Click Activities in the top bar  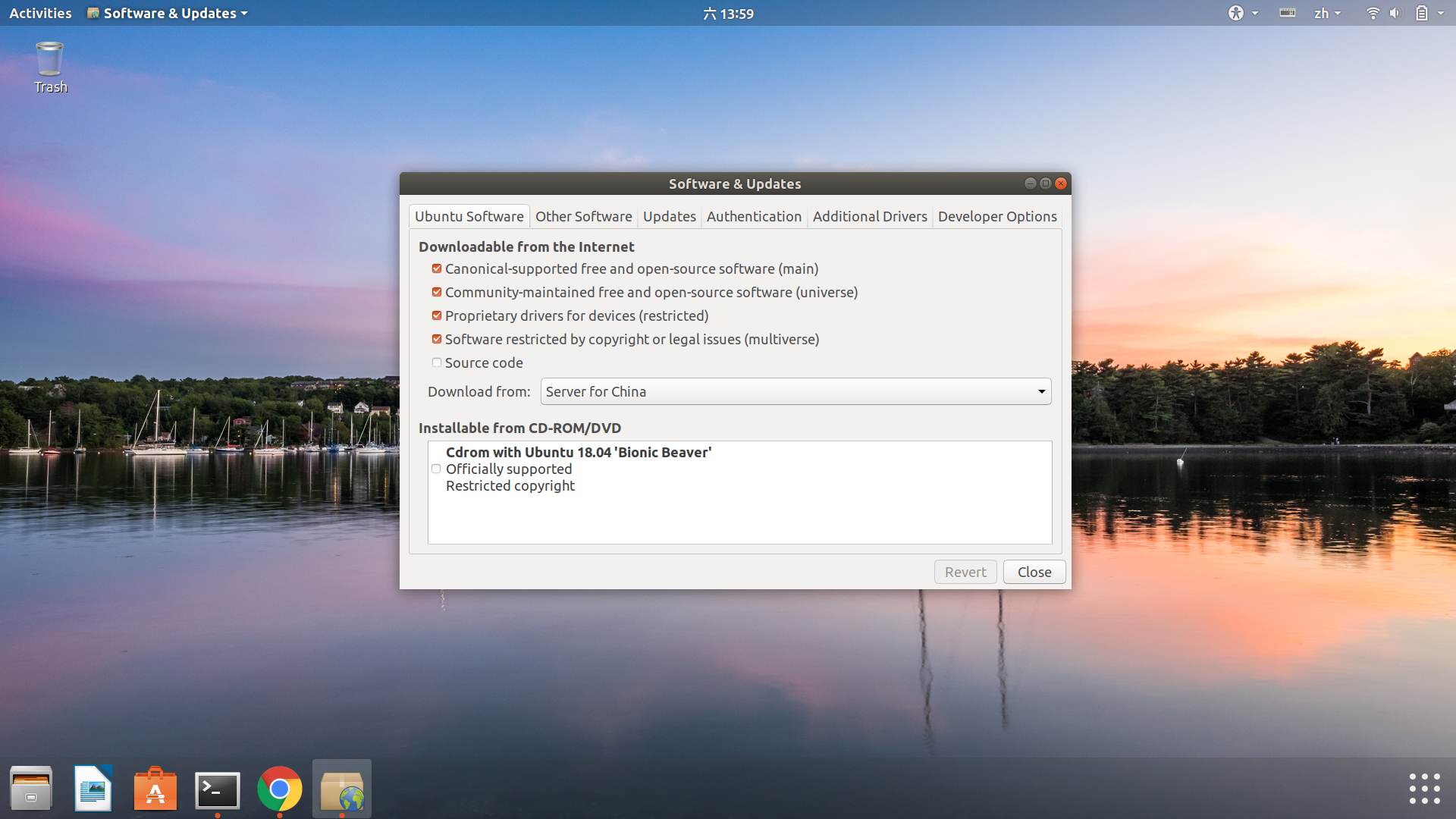[40, 13]
